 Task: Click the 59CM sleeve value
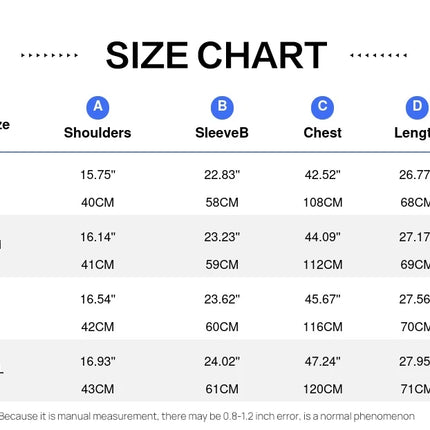pos(222,265)
